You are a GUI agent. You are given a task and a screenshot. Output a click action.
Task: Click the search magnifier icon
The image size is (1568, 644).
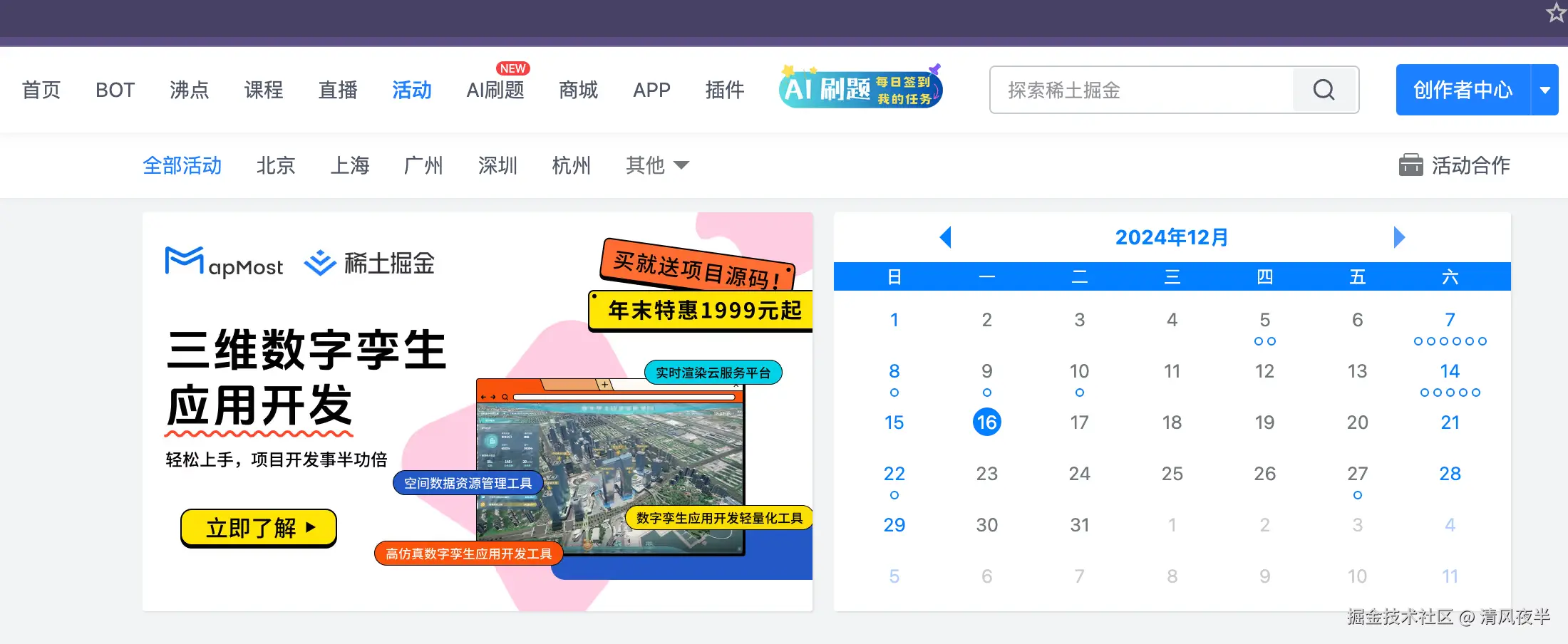pyautogui.click(x=1324, y=90)
